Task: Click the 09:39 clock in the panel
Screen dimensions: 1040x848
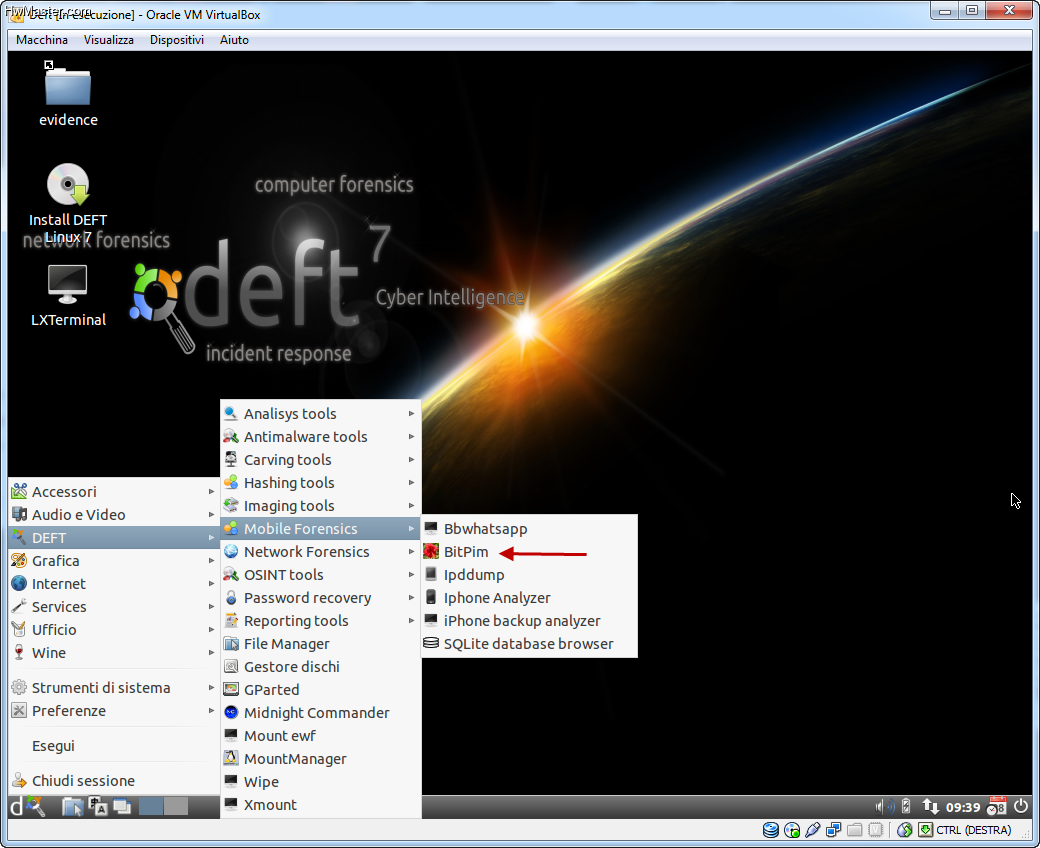Action: (x=962, y=807)
